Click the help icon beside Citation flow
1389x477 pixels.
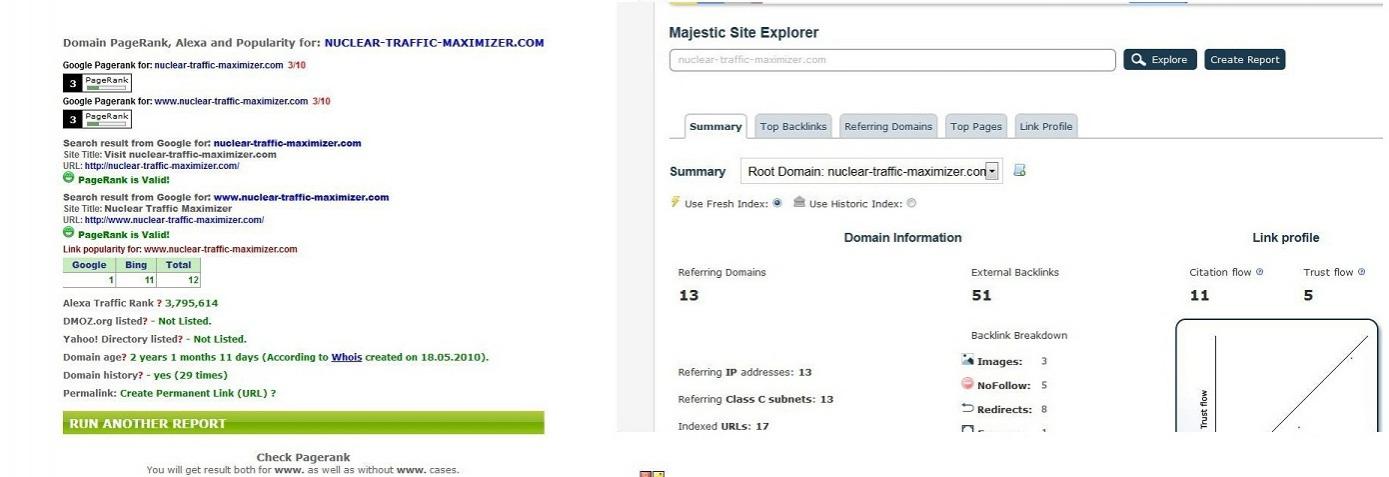click(x=1259, y=272)
